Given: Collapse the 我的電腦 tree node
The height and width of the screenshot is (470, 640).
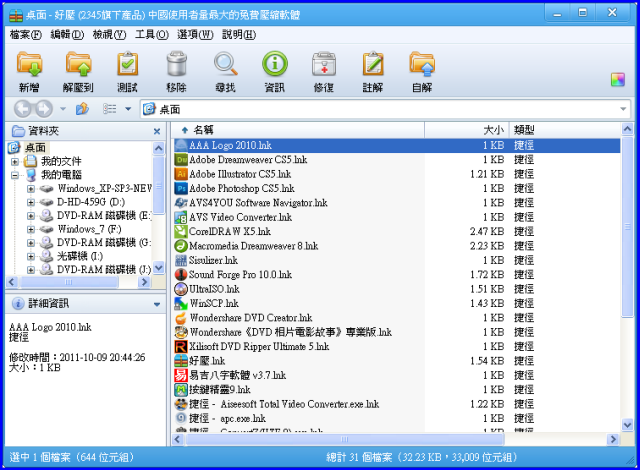Looking at the screenshot, I should point(15,175).
